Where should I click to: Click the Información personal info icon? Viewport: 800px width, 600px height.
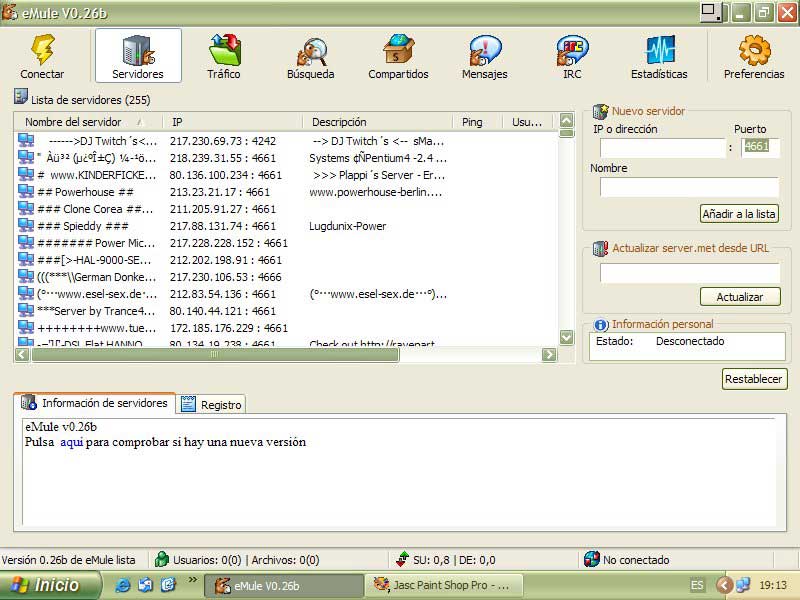click(601, 324)
